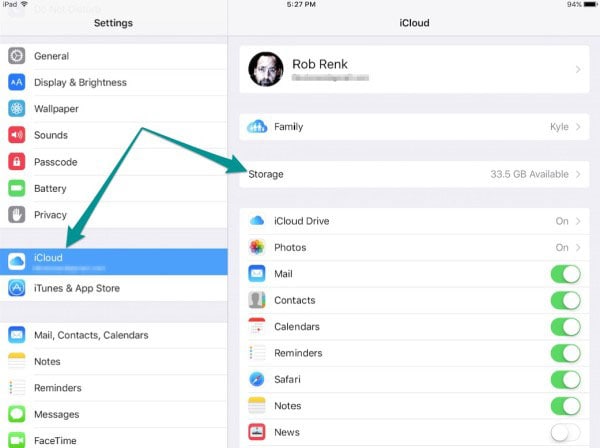Choose Display & Brightness in settings list
This screenshot has height=448, width=600.
[114, 82]
